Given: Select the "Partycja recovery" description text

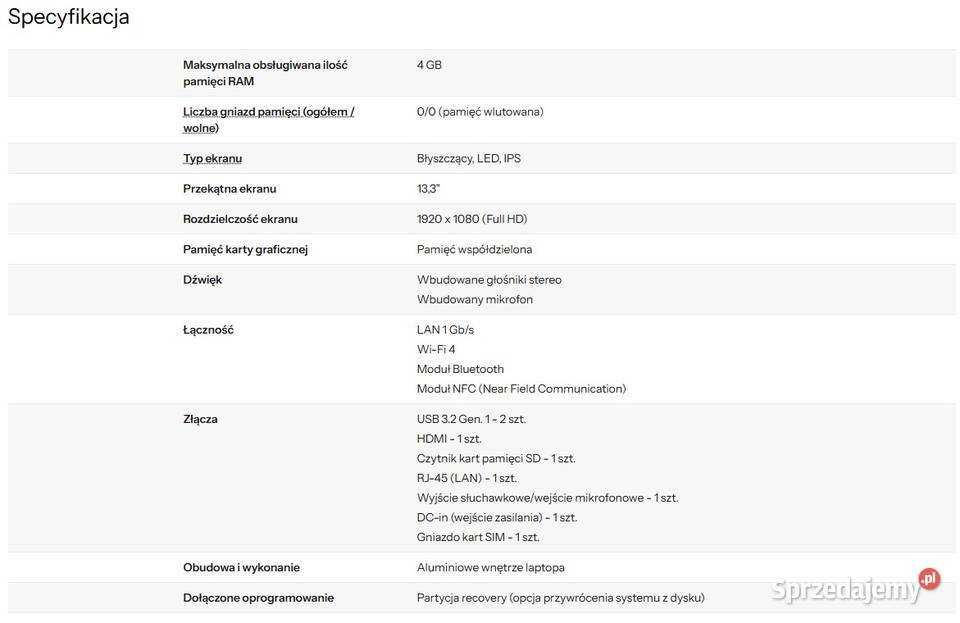Looking at the screenshot, I should tap(560, 597).
